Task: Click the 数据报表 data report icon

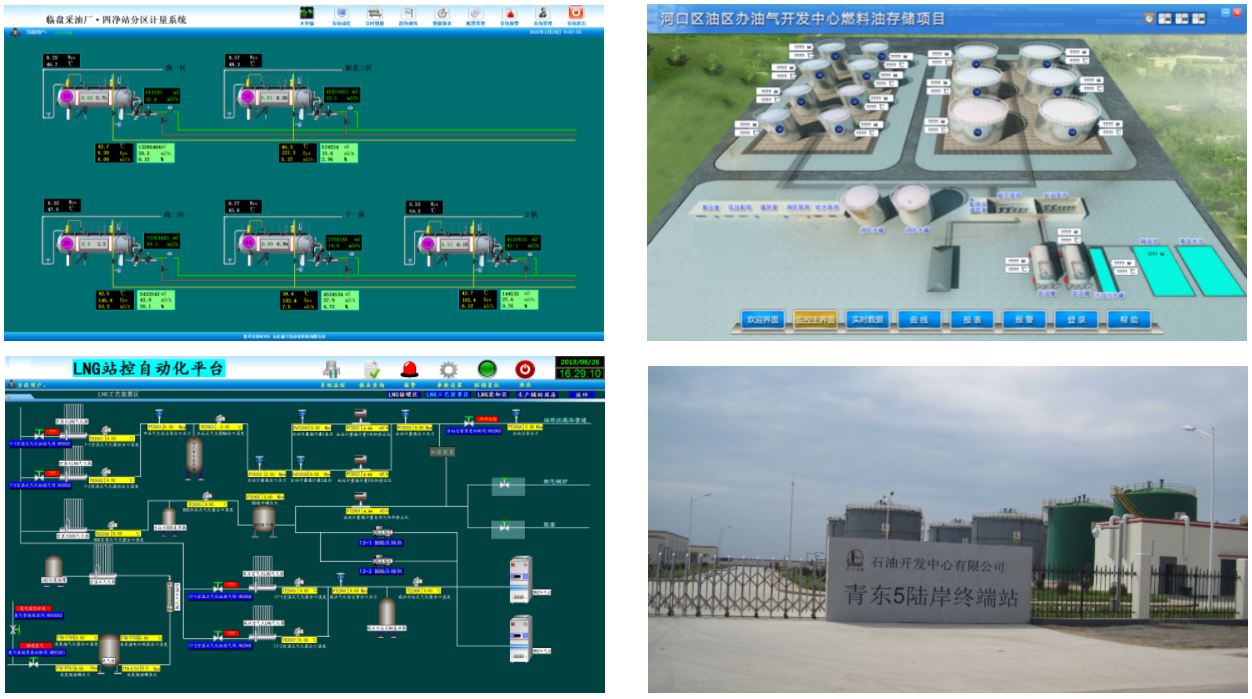Action: coord(441,14)
